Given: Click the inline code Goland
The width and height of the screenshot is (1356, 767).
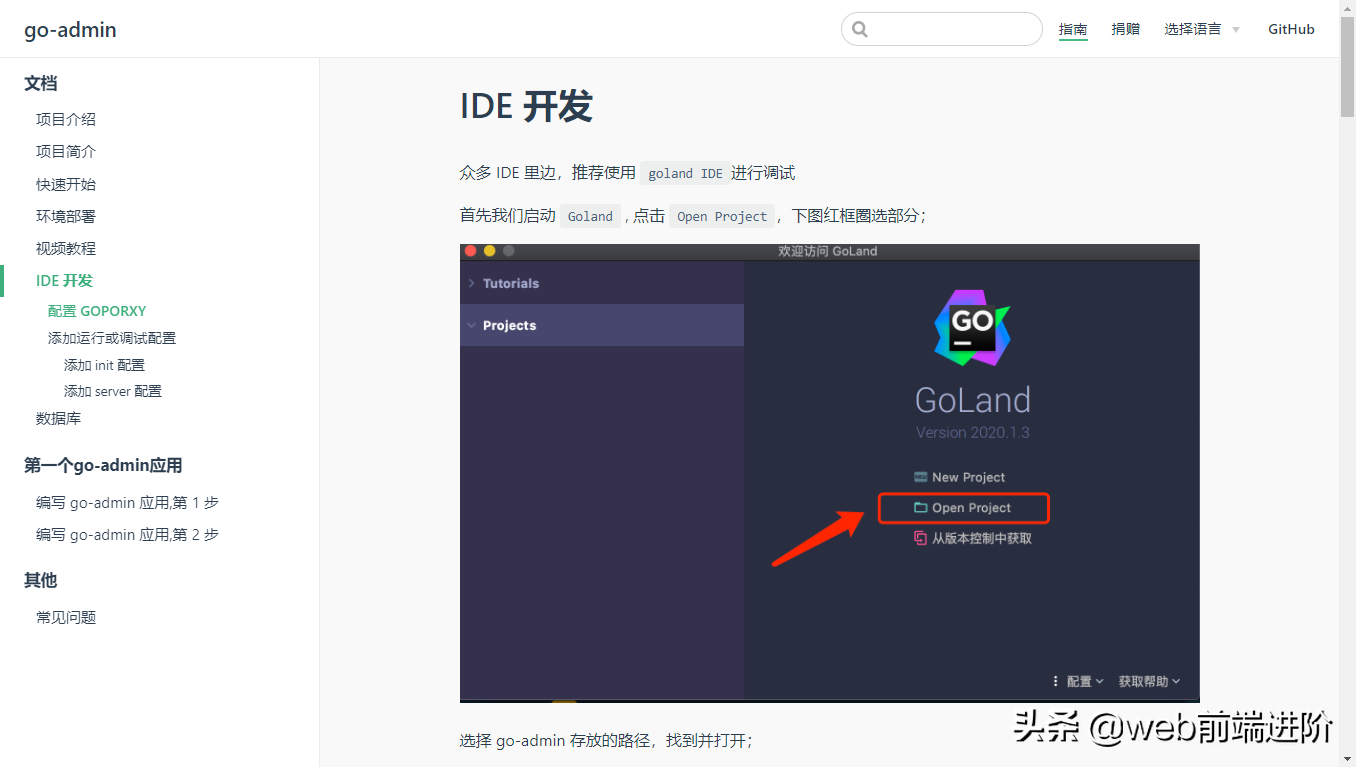Looking at the screenshot, I should tap(590, 216).
